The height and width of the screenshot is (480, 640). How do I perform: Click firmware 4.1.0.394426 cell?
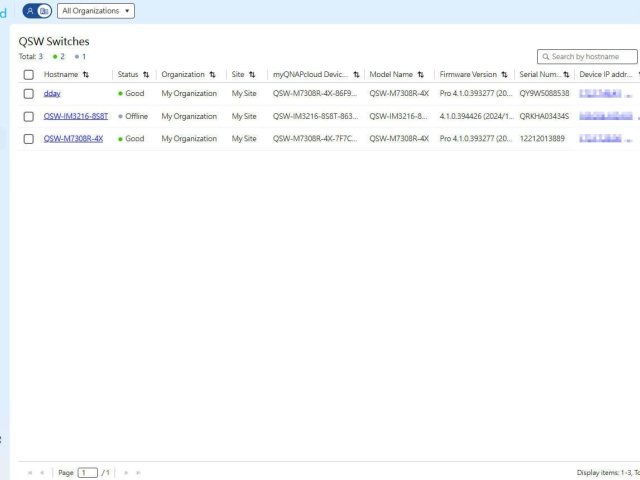[x=476, y=116]
